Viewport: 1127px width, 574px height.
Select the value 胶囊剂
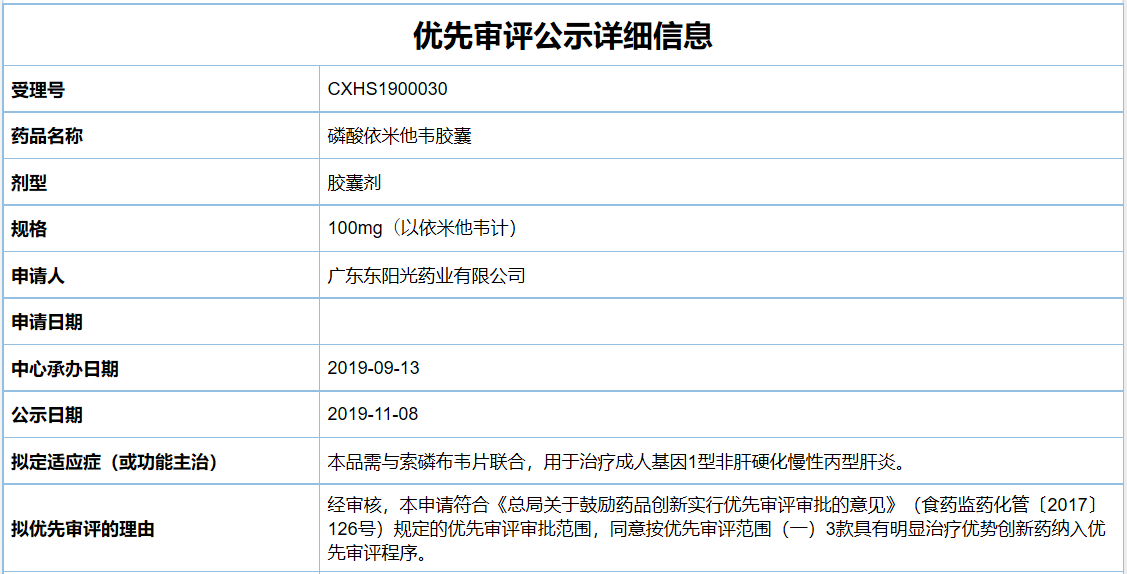coord(354,182)
